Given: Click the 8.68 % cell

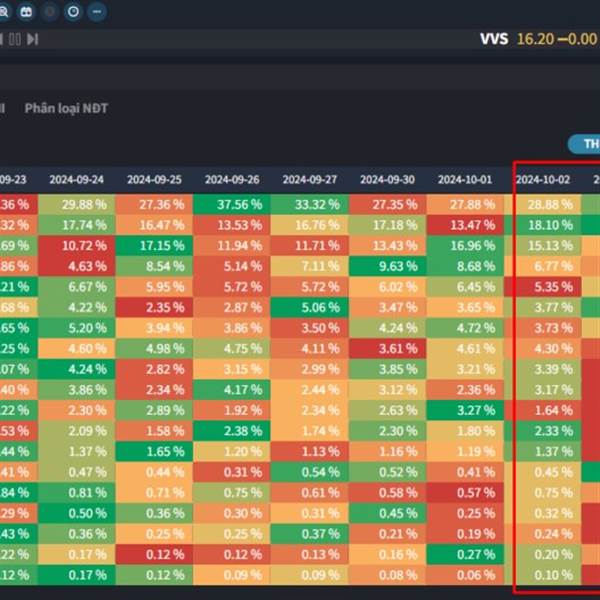Looking at the screenshot, I should coord(465,266).
